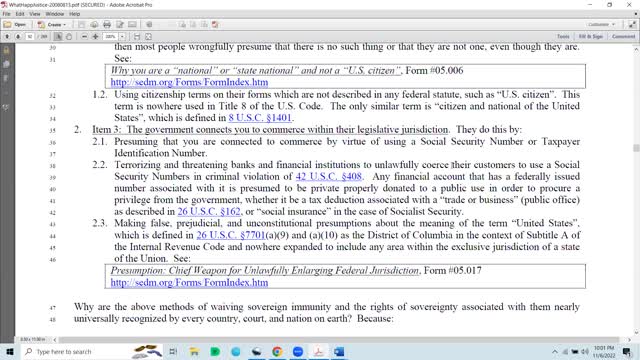This screenshot has height=360, width=640.
Task: Click the Print icon in toolbar
Action: (107, 24)
